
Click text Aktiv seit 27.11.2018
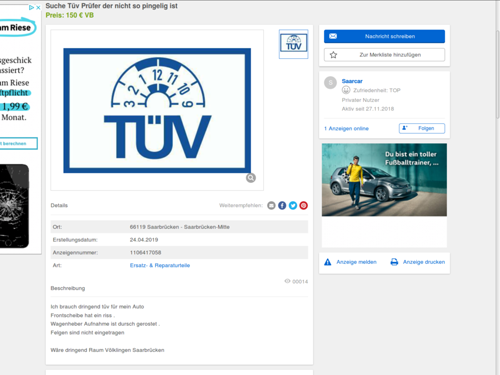click(x=368, y=109)
